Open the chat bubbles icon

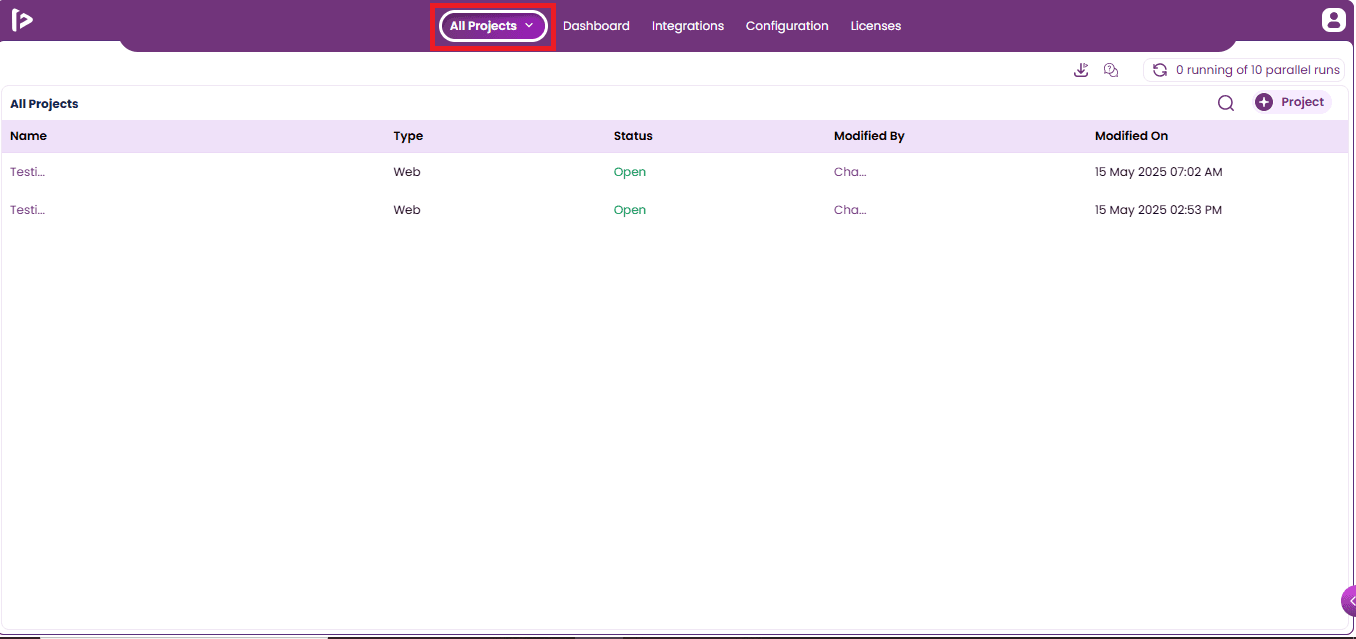[x=1111, y=70]
